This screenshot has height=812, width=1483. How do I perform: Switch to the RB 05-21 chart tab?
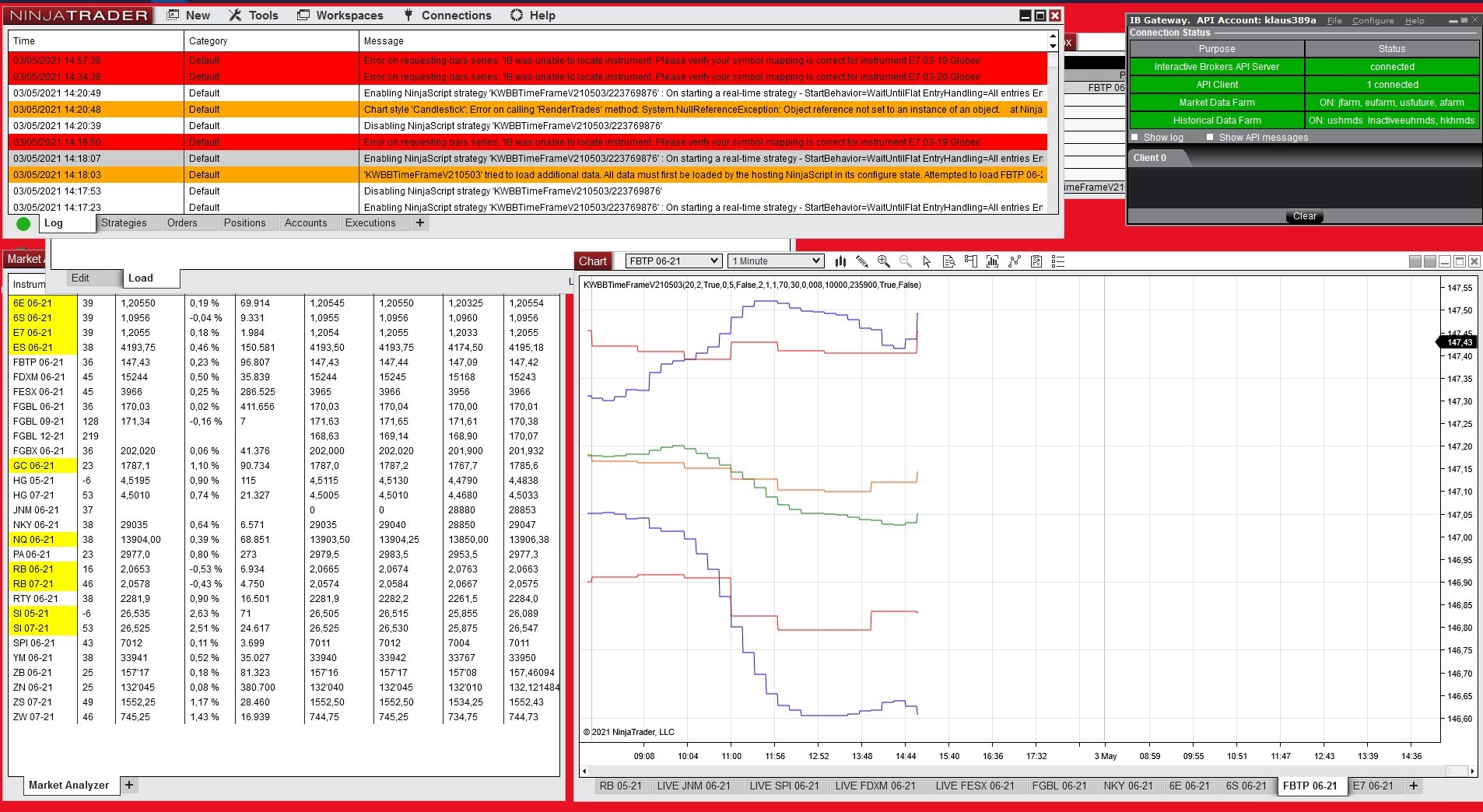pyautogui.click(x=621, y=786)
